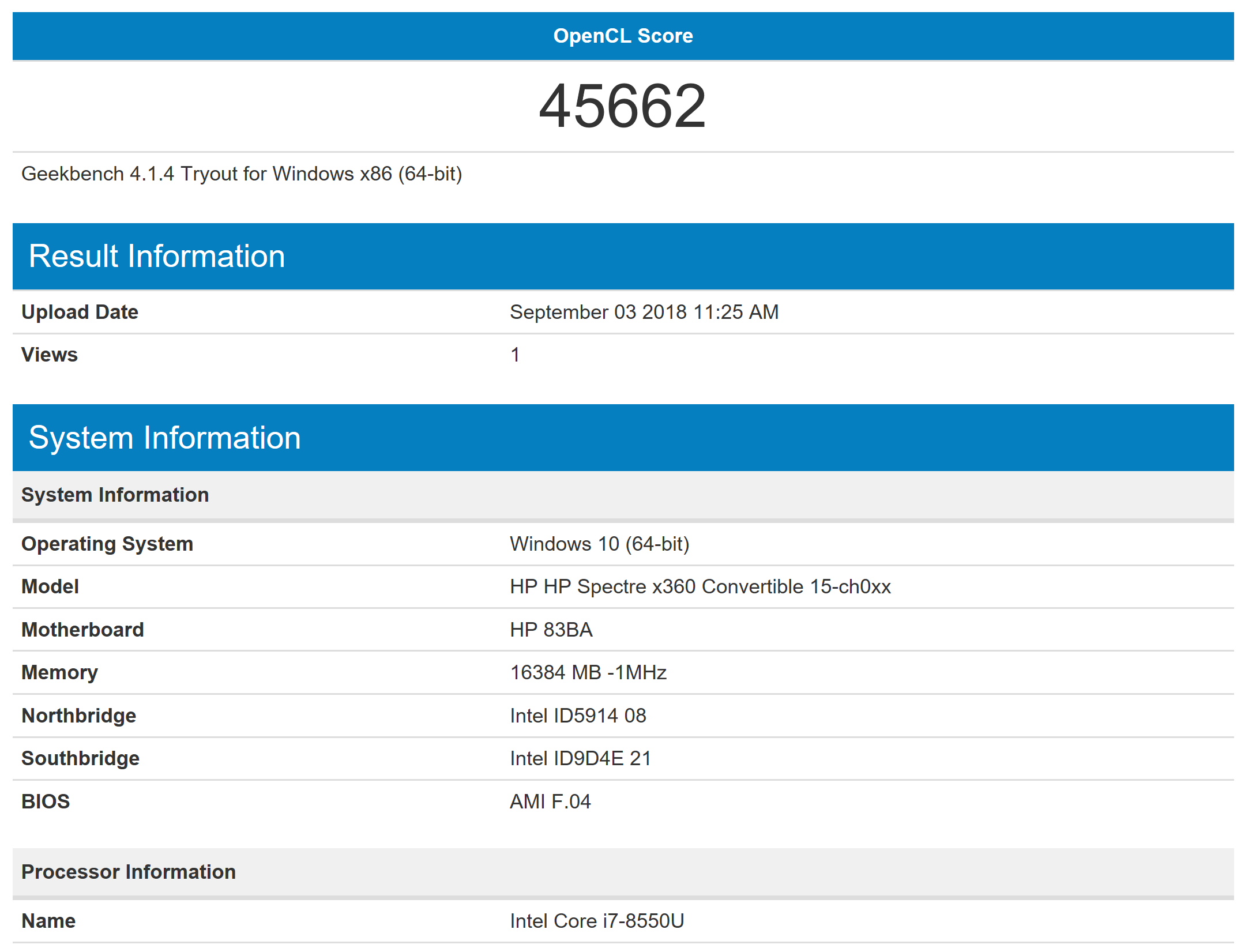Select HP Spectre x360 Convertible 15-ch0xx text
The width and height of the screenshot is (1256, 952).
pos(700,586)
